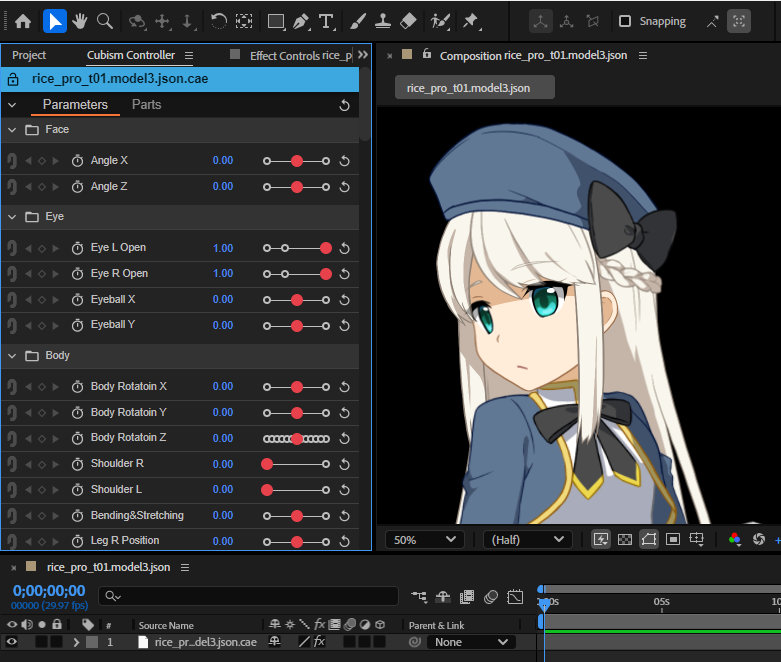Image resolution: width=781 pixels, height=662 pixels.
Task: Click the Angle X slider handle
Action: [x=297, y=161]
